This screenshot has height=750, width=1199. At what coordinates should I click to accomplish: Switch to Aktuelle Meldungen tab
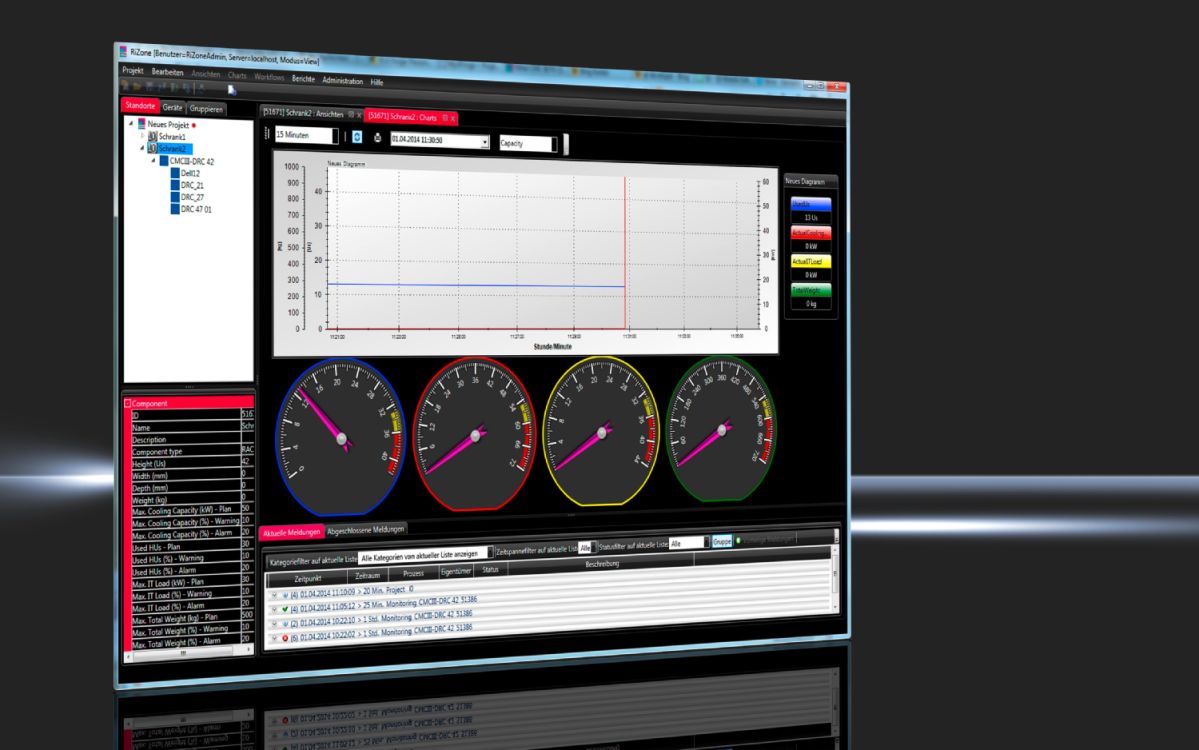[x=291, y=533]
